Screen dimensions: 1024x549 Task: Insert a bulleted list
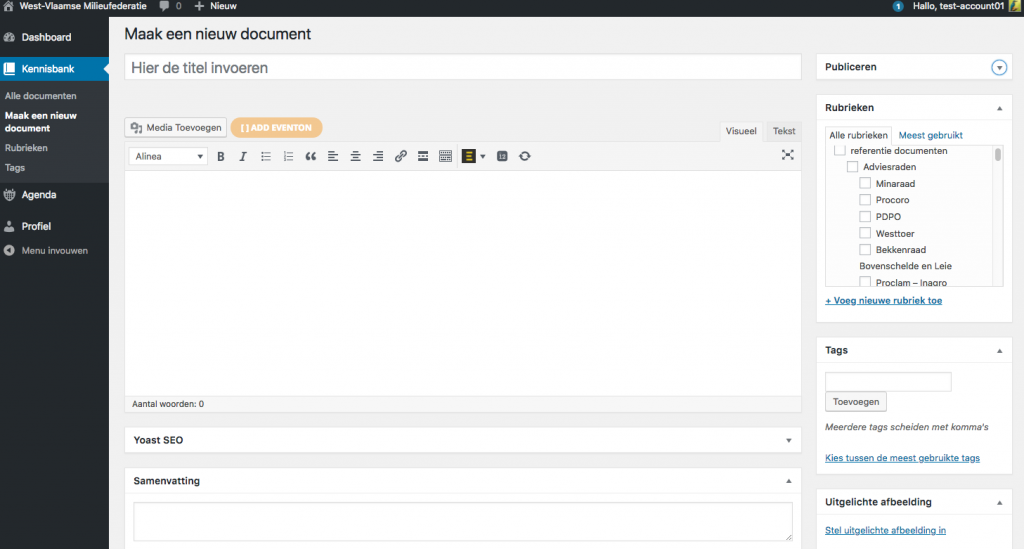coord(266,157)
